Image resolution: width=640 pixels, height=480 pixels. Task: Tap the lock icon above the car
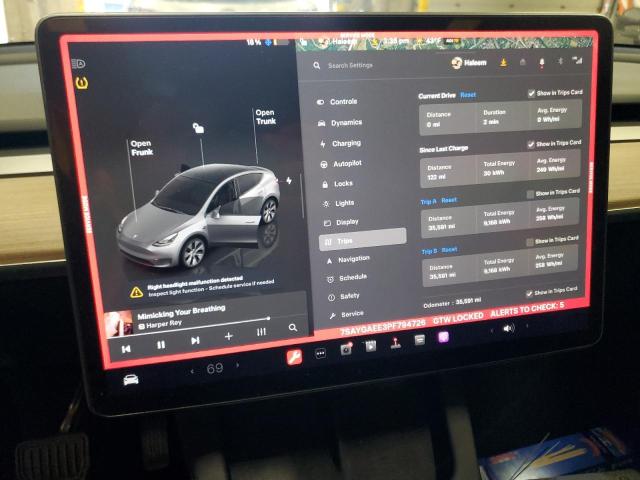pyautogui.click(x=198, y=128)
